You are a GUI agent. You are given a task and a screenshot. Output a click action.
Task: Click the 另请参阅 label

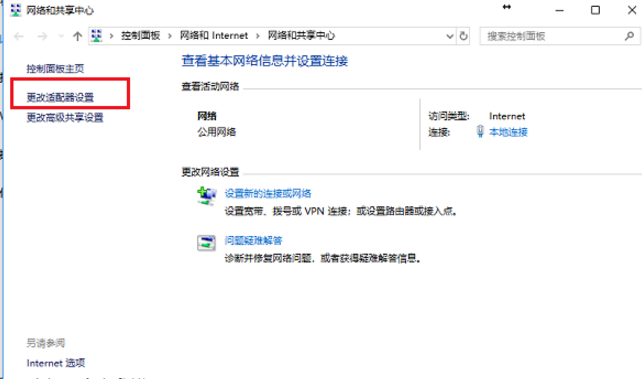tap(46, 343)
